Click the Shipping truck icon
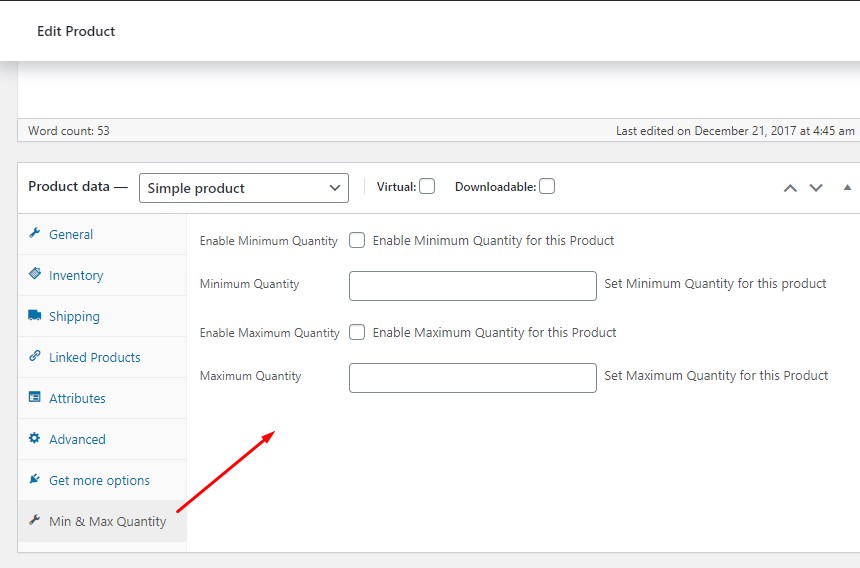 click(x=35, y=315)
